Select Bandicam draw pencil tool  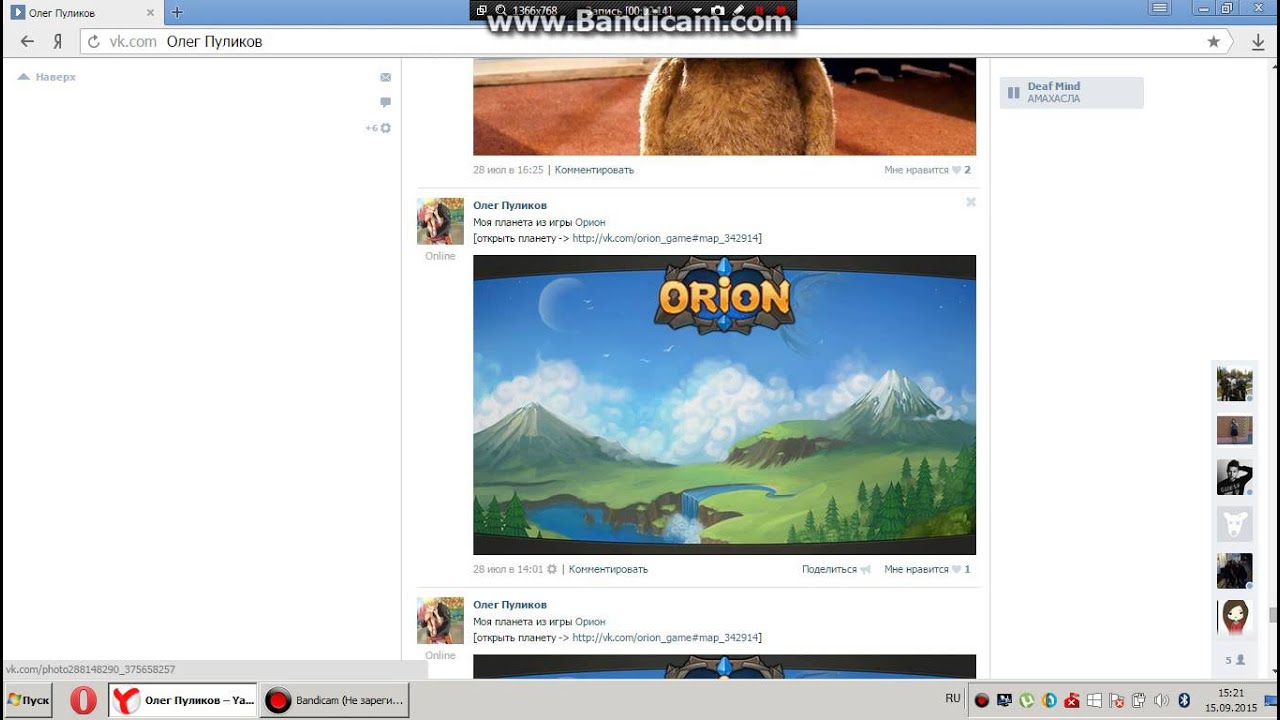(x=738, y=10)
